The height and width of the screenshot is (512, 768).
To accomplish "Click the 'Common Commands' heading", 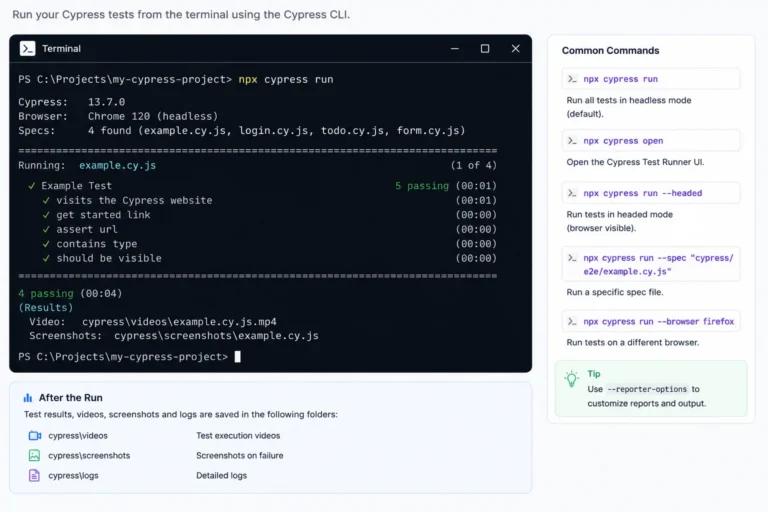I will [x=610, y=50].
